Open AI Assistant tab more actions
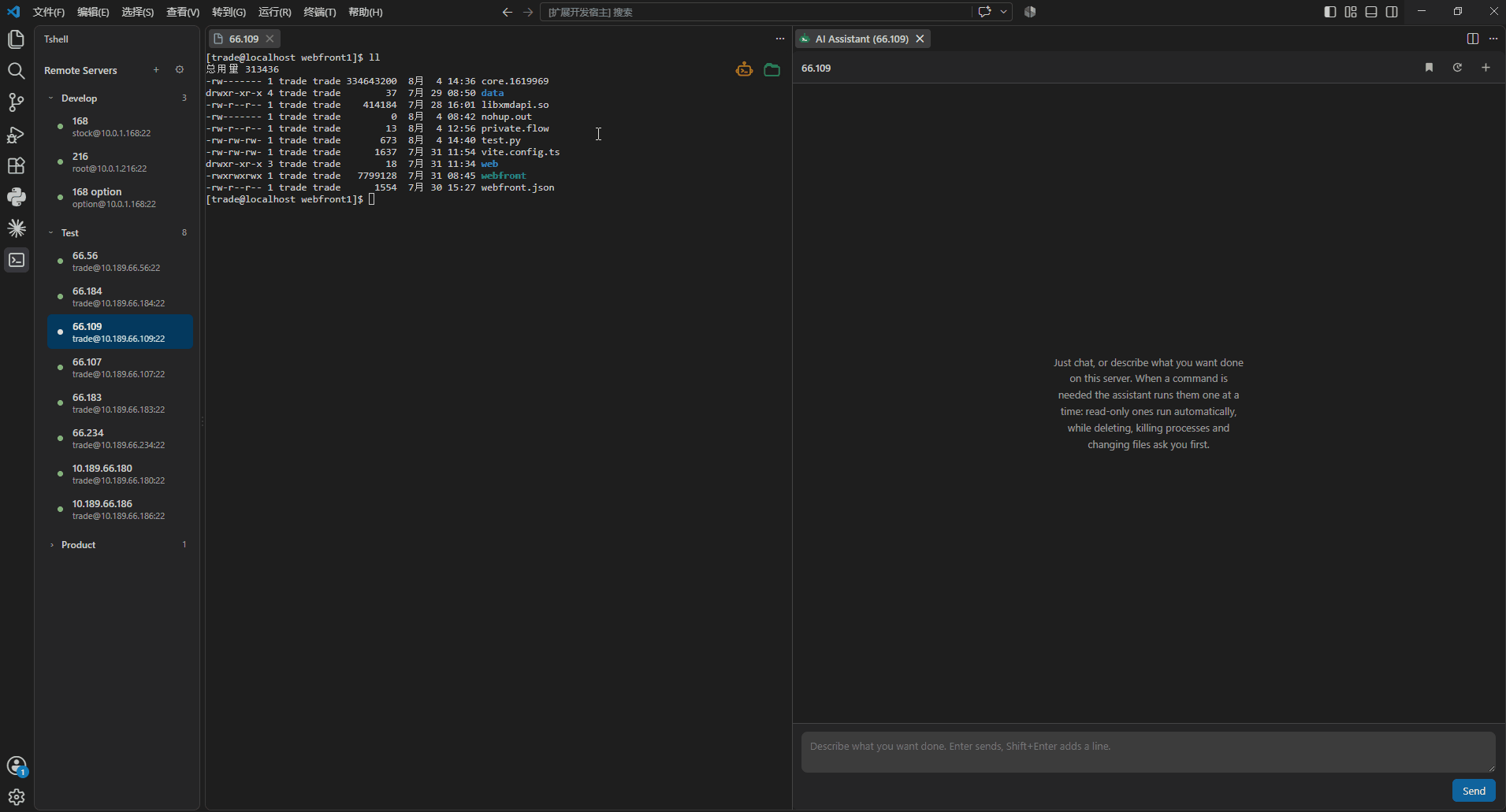The image size is (1506, 812). 1493,39
